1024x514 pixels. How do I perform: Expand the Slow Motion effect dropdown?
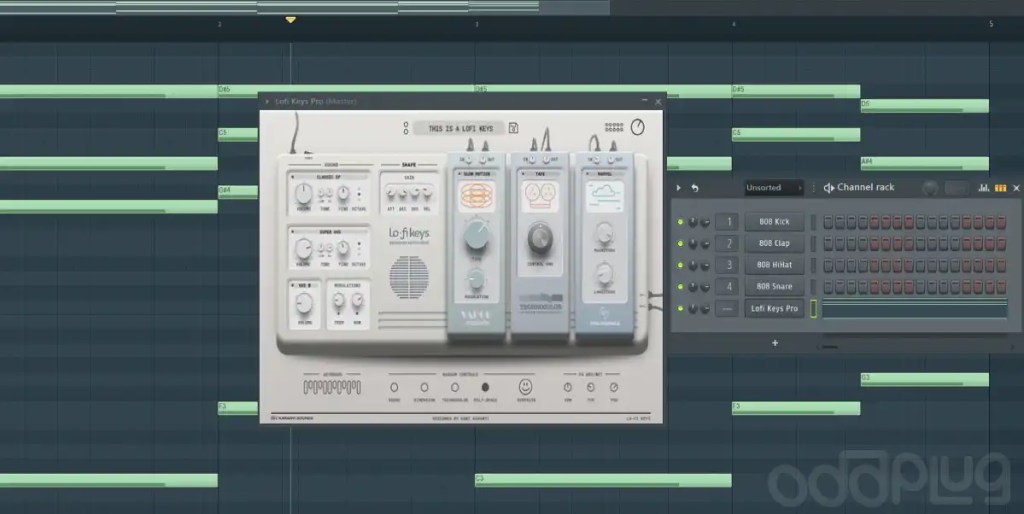click(477, 174)
